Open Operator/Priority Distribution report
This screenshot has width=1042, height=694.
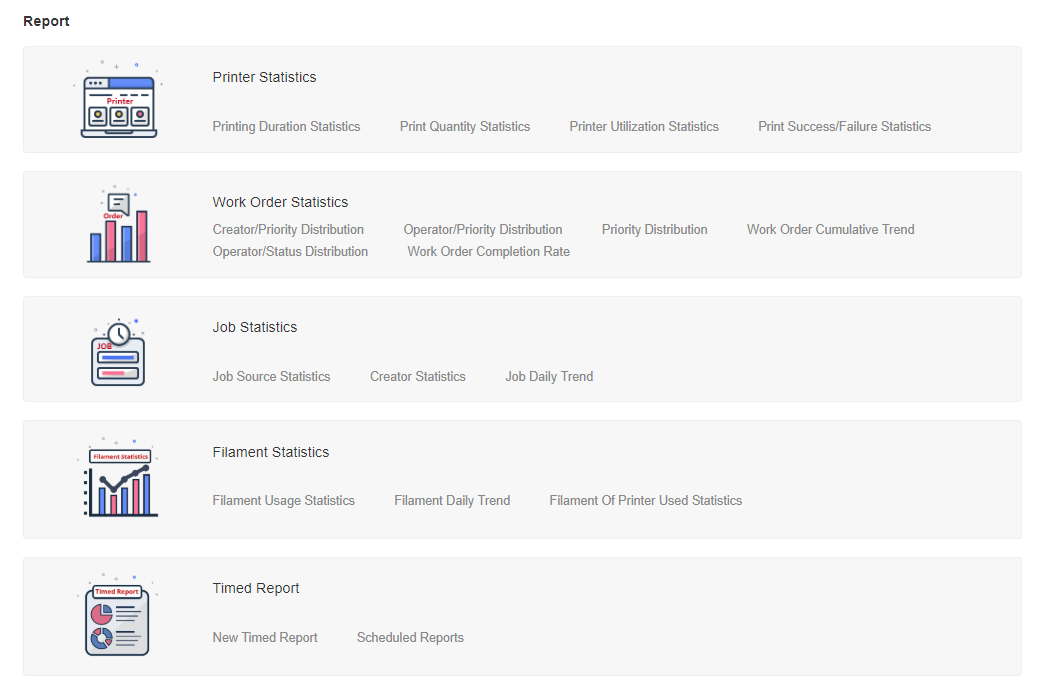coord(483,230)
